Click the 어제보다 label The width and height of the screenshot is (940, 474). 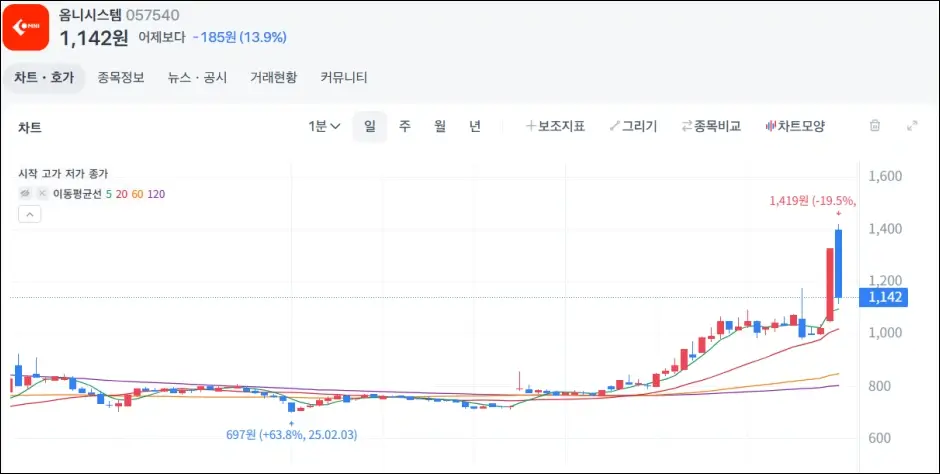click(x=162, y=37)
